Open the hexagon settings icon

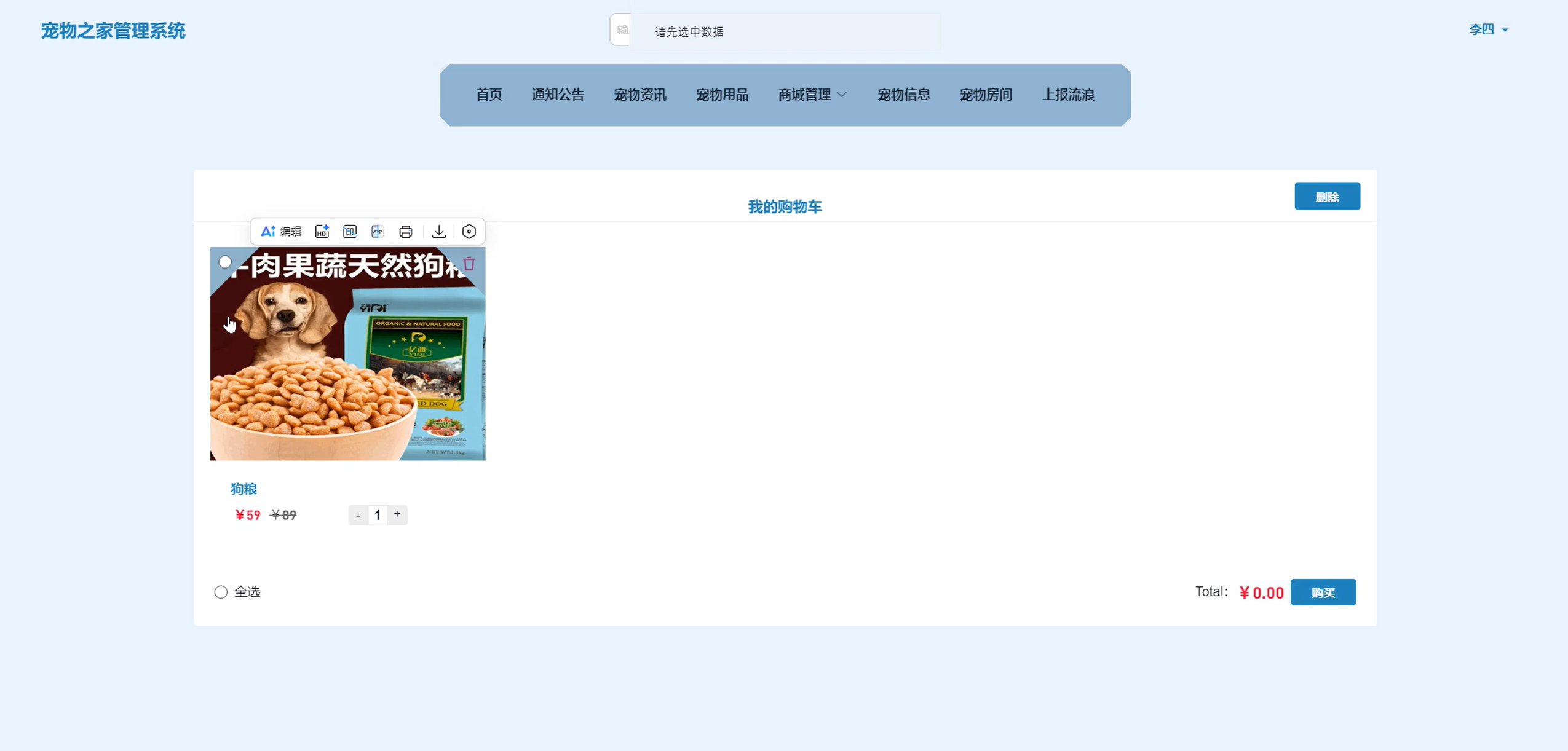[x=469, y=232]
